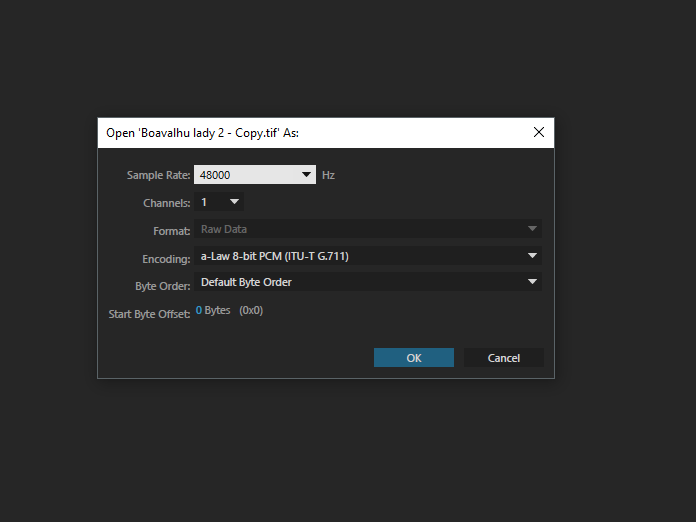Click the dialog title 'Open Boavalhu lady 2 - Copy.tif As'
This screenshot has width=696, height=522.
202,133
